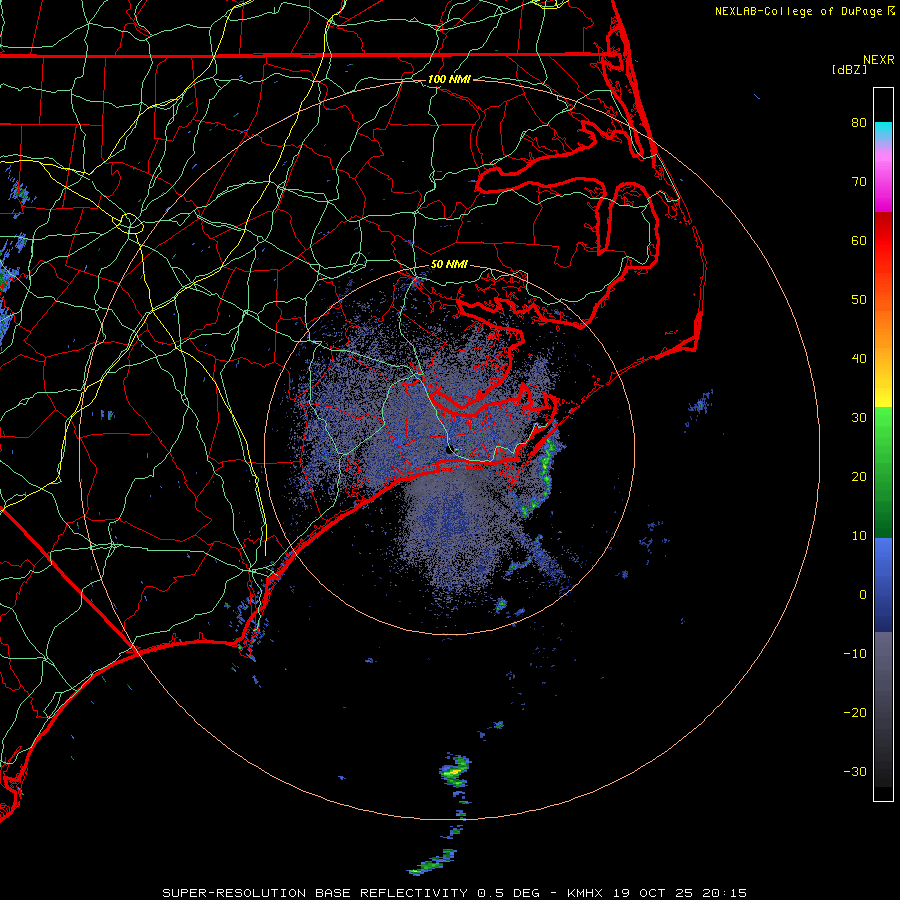The width and height of the screenshot is (900, 900).
Task: Click the 10 value on the dBZ scale
Action: click(x=859, y=536)
